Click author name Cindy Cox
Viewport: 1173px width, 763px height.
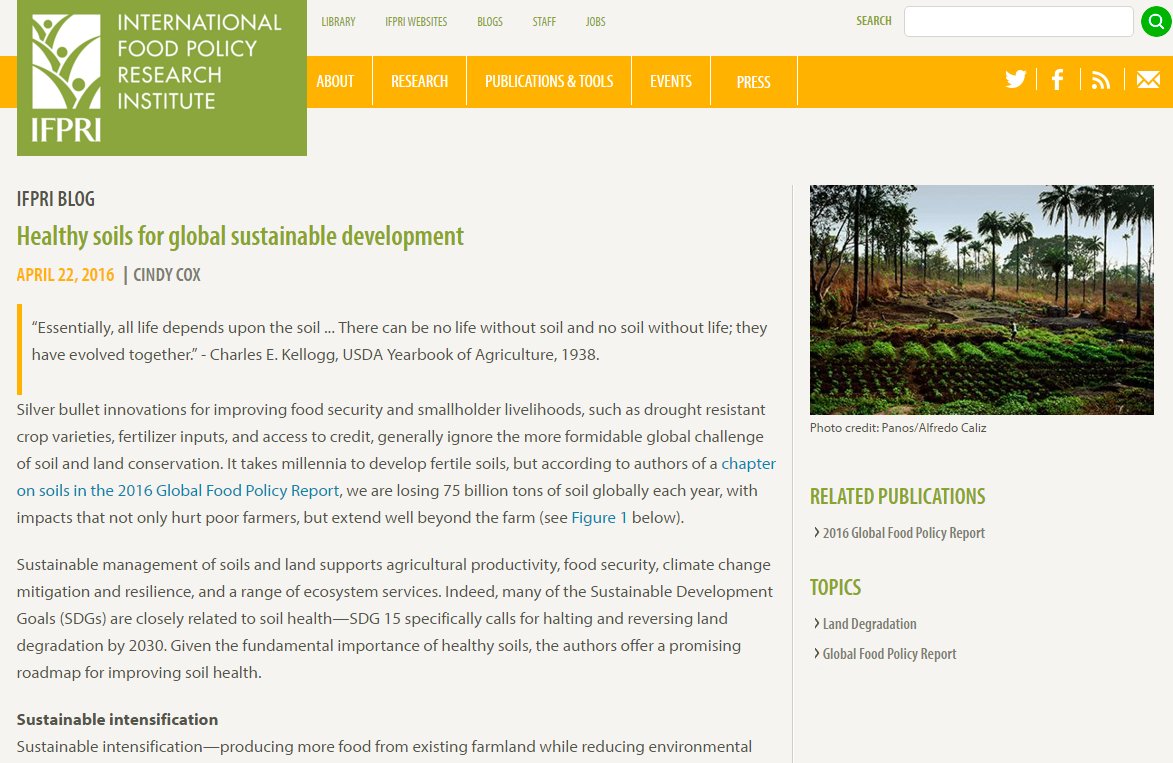[x=167, y=275]
